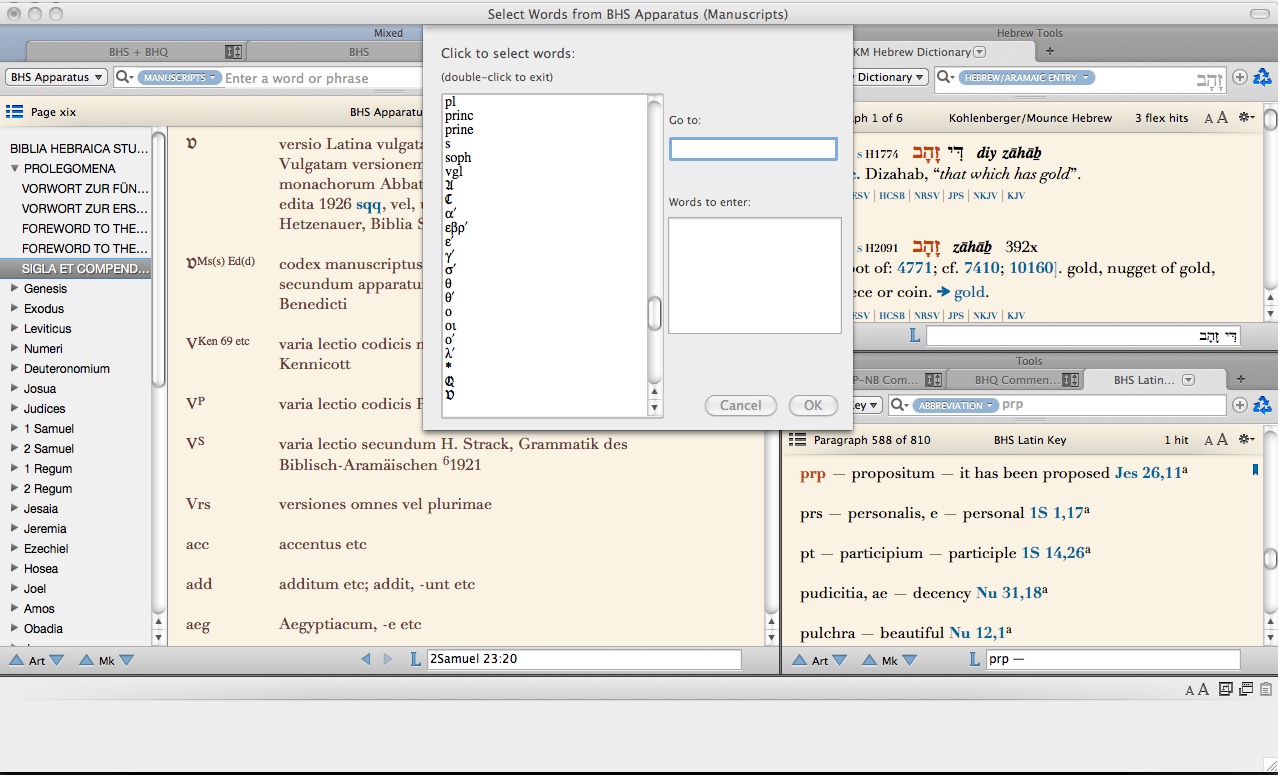The image size is (1278, 775).
Task: Click the recycle icon in BHS Latin Key pane
Action: point(1262,405)
